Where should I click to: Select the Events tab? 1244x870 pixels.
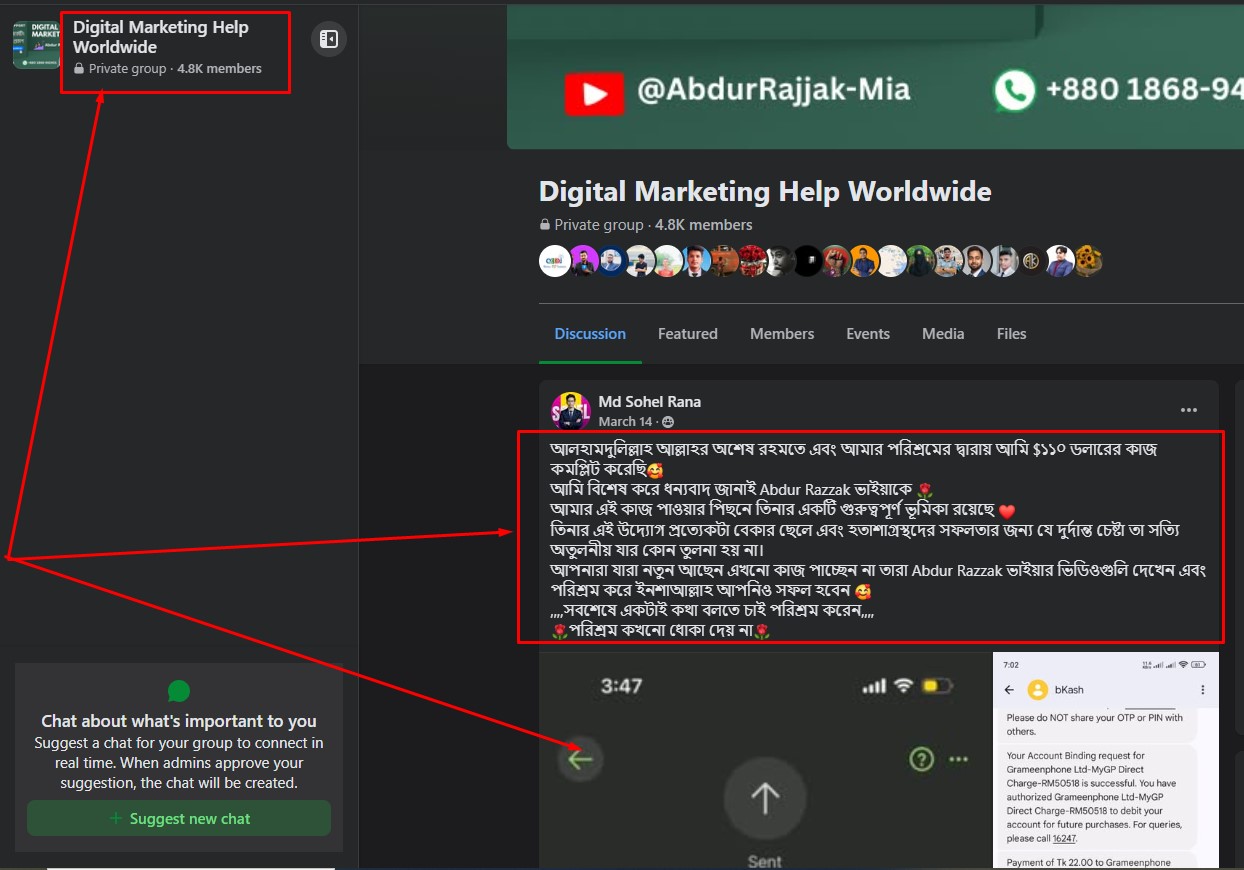coord(868,334)
